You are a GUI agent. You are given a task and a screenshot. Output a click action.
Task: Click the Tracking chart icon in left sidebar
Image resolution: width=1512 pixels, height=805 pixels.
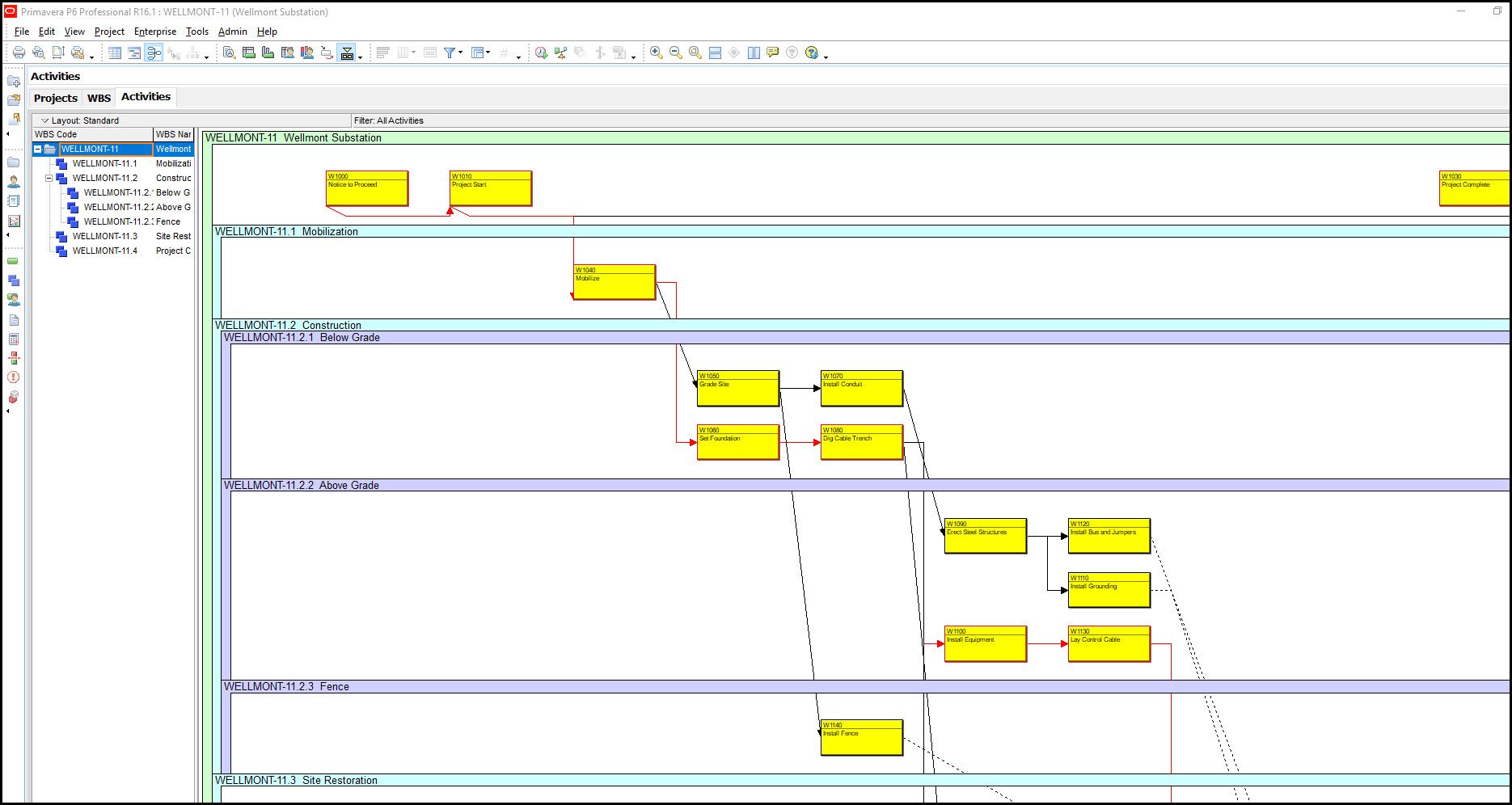pos(14,221)
